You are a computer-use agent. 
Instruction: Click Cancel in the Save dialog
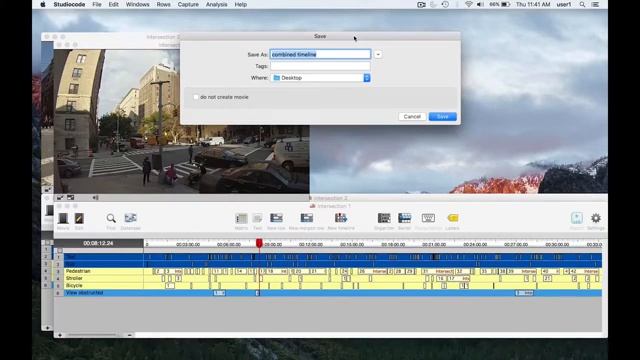[412, 116]
